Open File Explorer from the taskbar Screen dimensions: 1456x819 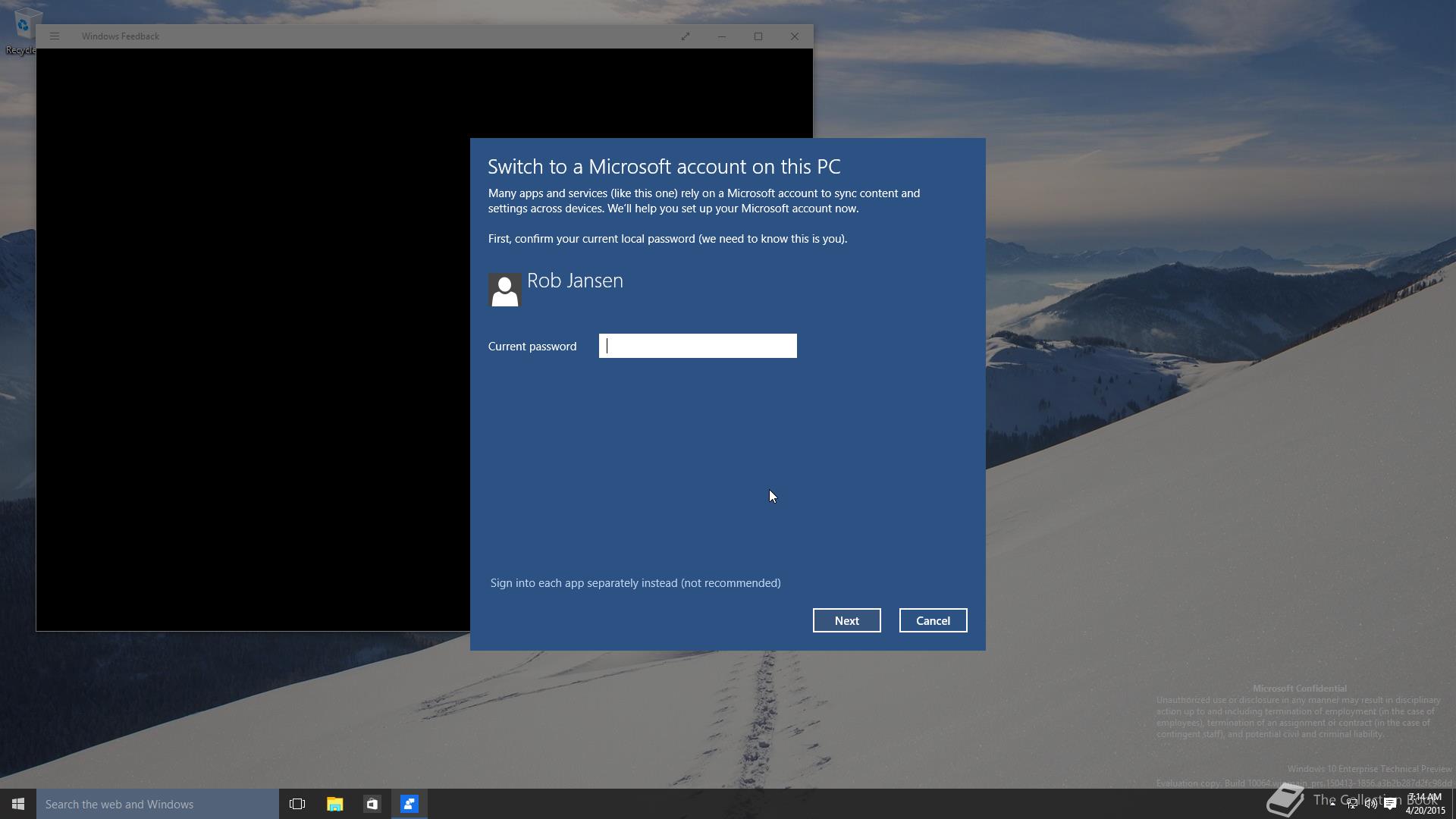click(334, 804)
